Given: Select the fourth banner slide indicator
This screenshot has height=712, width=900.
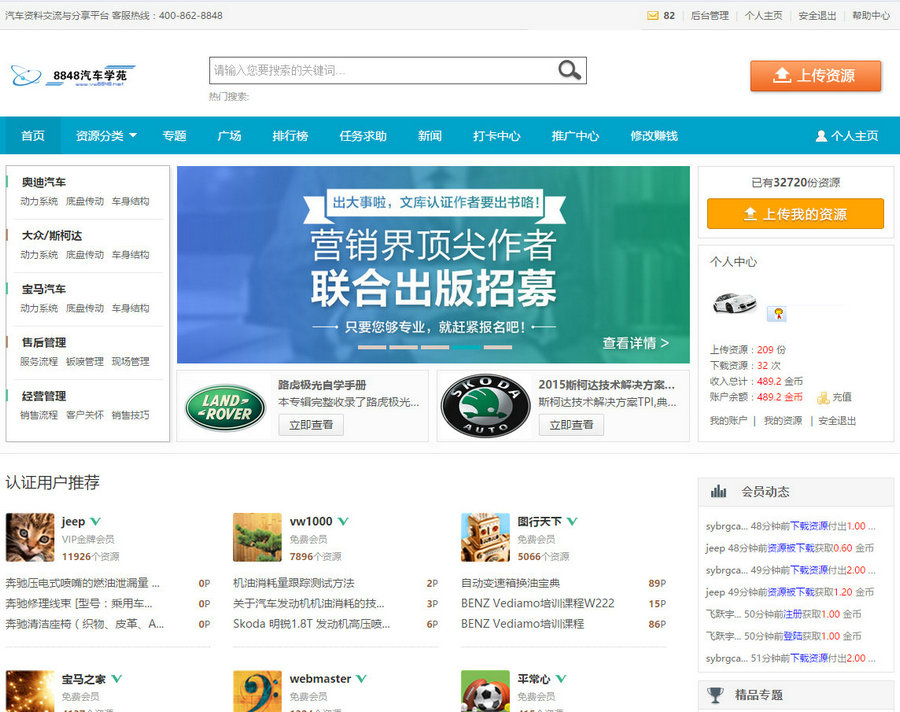Looking at the screenshot, I should coord(466,347).
